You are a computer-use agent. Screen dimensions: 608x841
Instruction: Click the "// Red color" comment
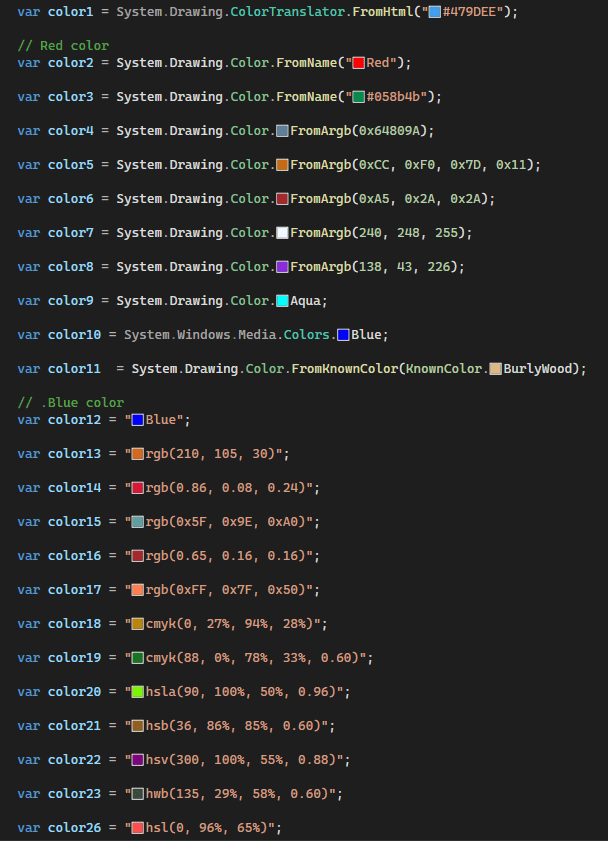(x=63, y=46)
